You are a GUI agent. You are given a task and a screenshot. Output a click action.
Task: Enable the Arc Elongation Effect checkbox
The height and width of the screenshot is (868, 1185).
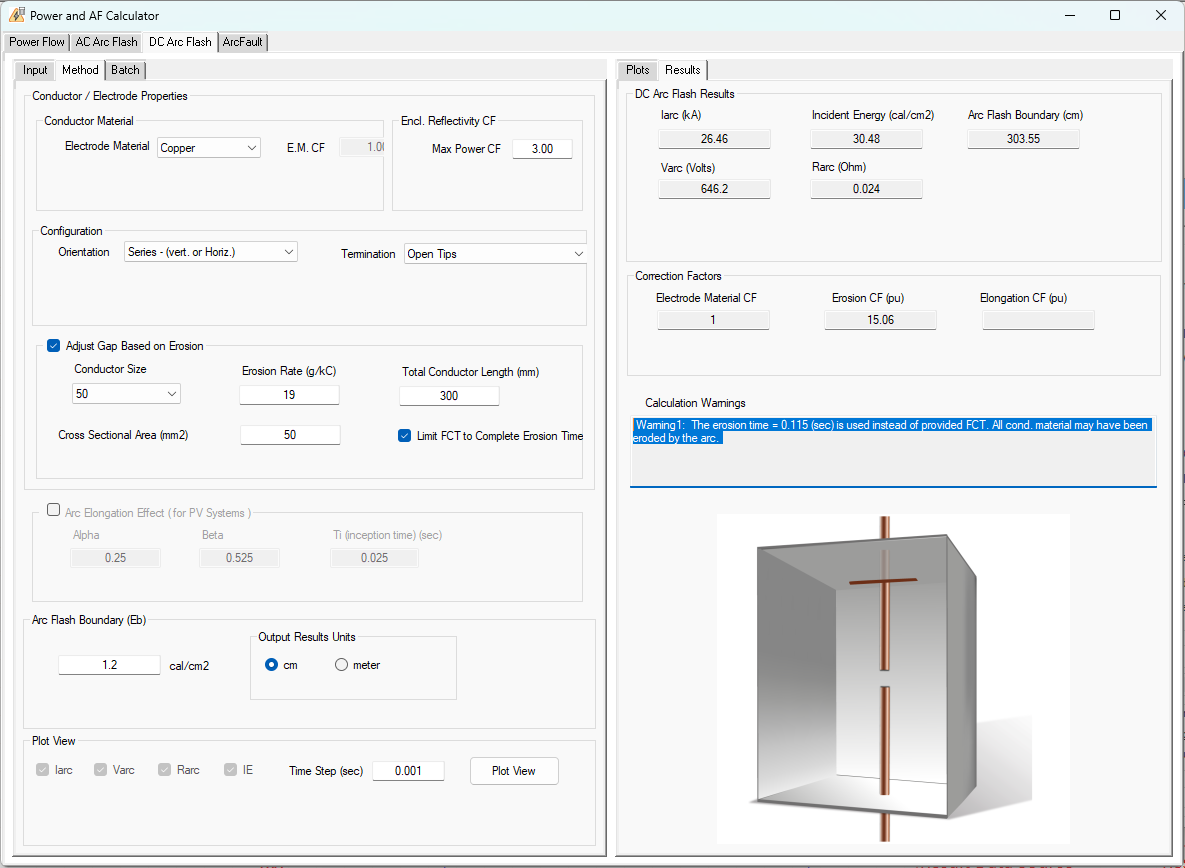coord(53,509)
